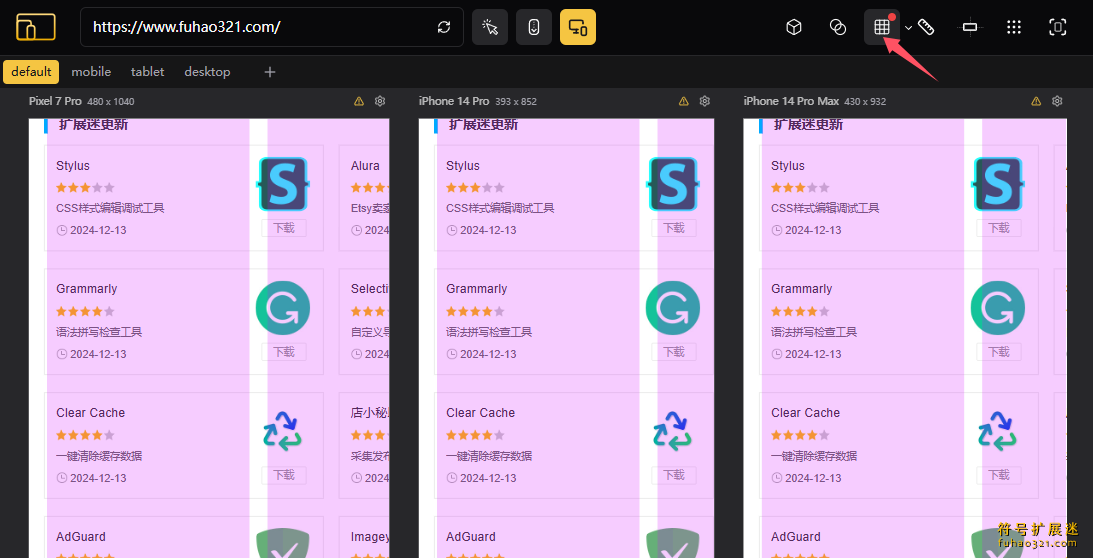Click Grammarly 2024-12-13 date in Pixel 7 Pro
1093x558 pixels.
[91, 354]
